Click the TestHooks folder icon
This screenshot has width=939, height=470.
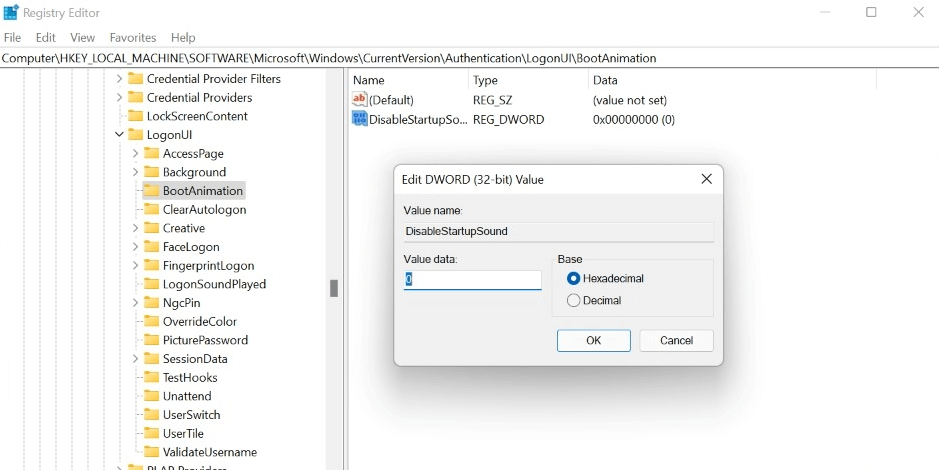coord(152,377)
